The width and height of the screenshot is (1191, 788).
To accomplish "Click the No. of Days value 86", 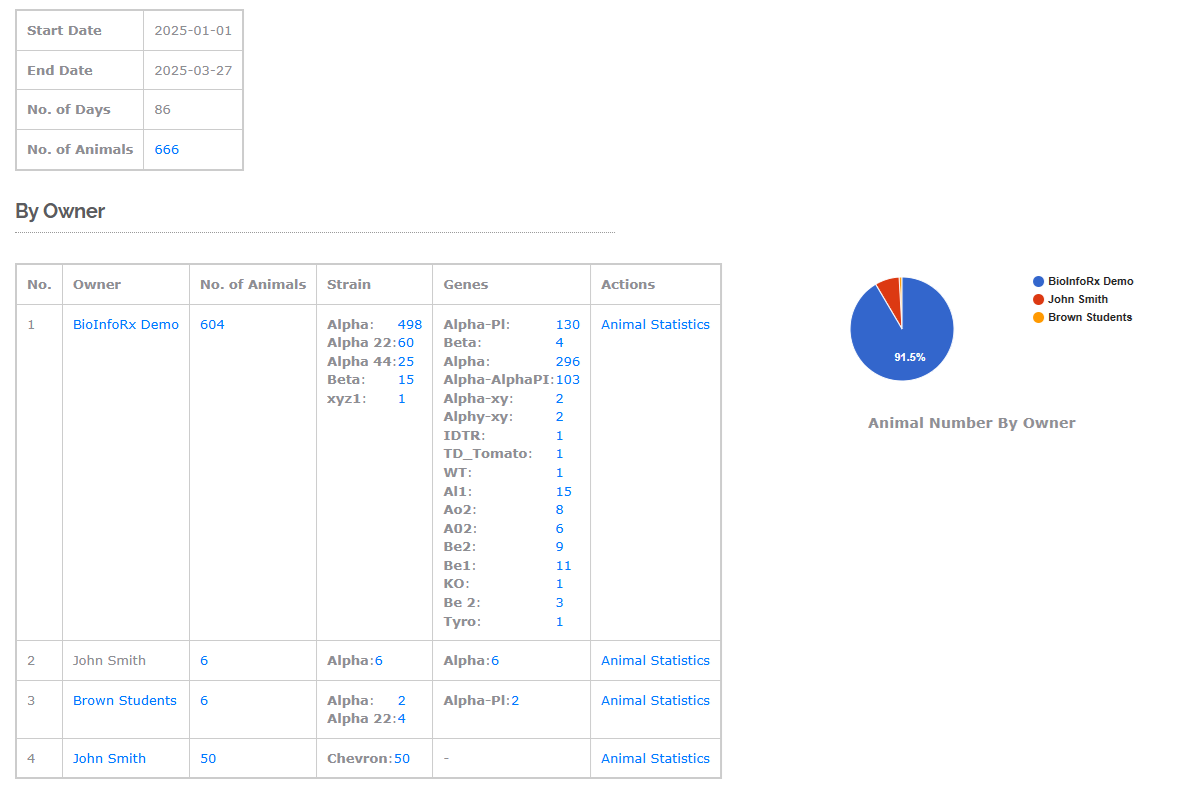I will point(163,109).
